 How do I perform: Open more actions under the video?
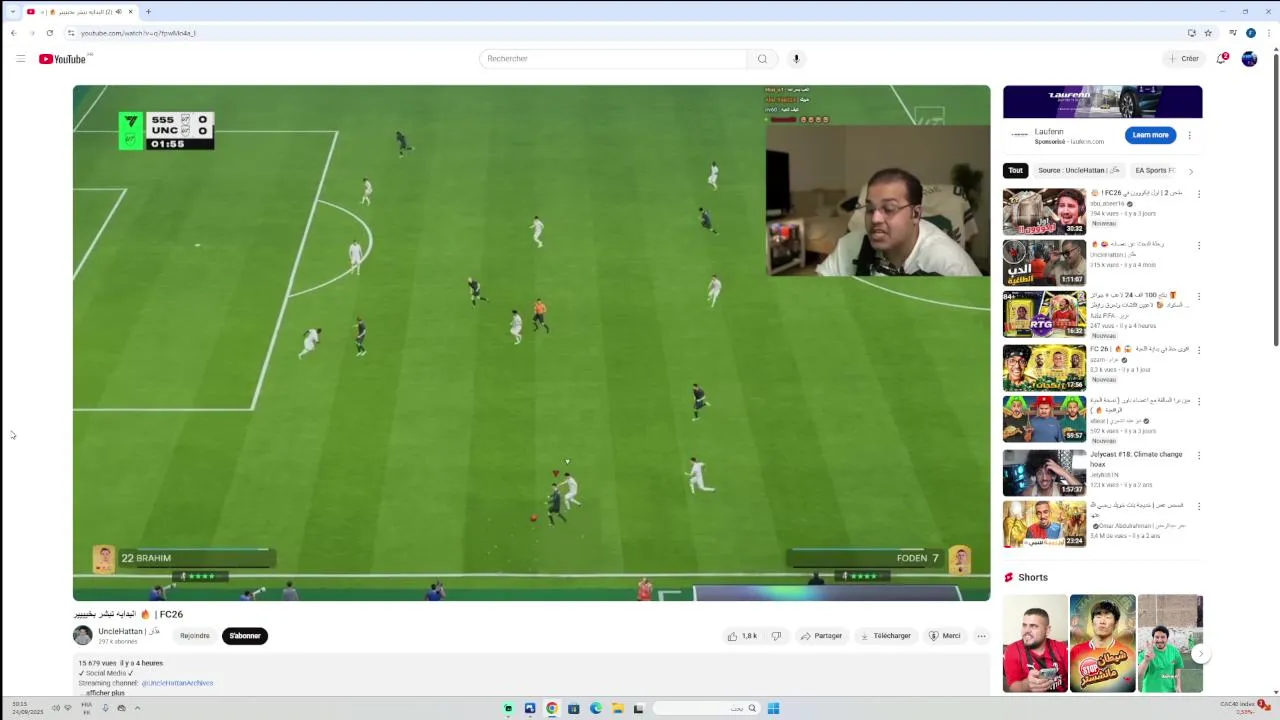[981, 636]
